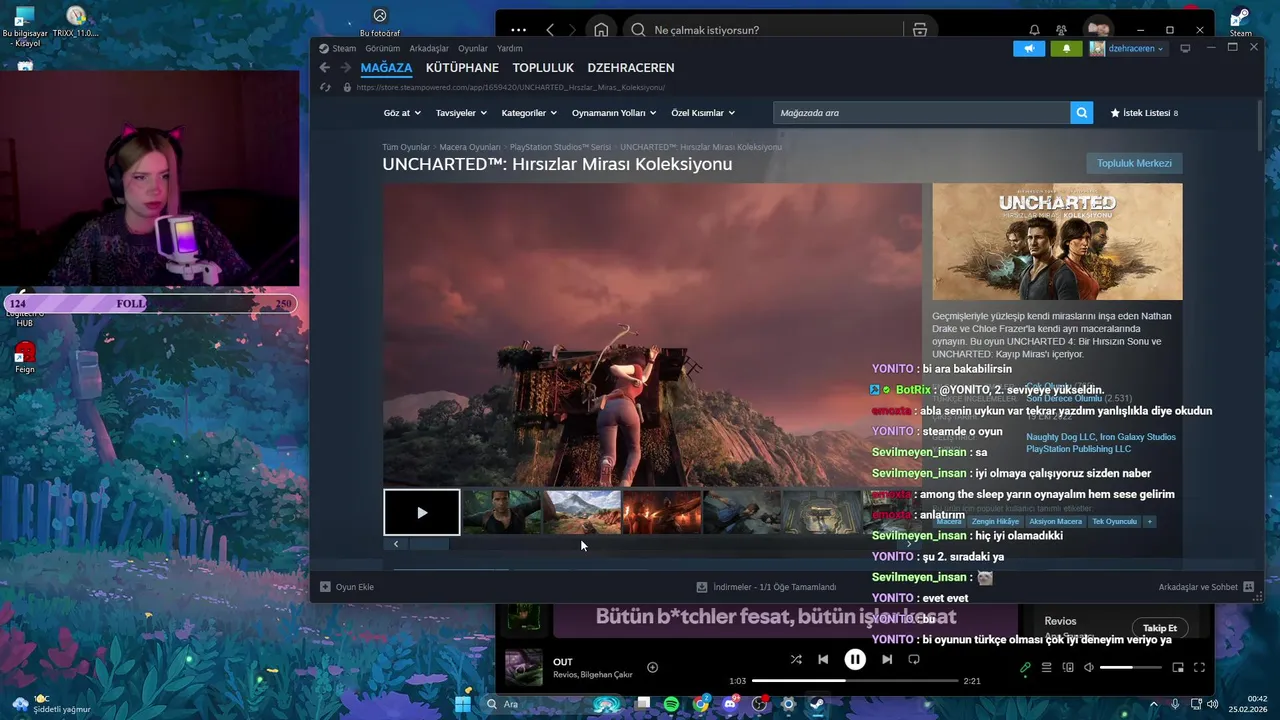The height and width of the screenshot is (720, 1280).
Task: Expand the Özel Kısımlar dropdown
Action: (703, 113)
